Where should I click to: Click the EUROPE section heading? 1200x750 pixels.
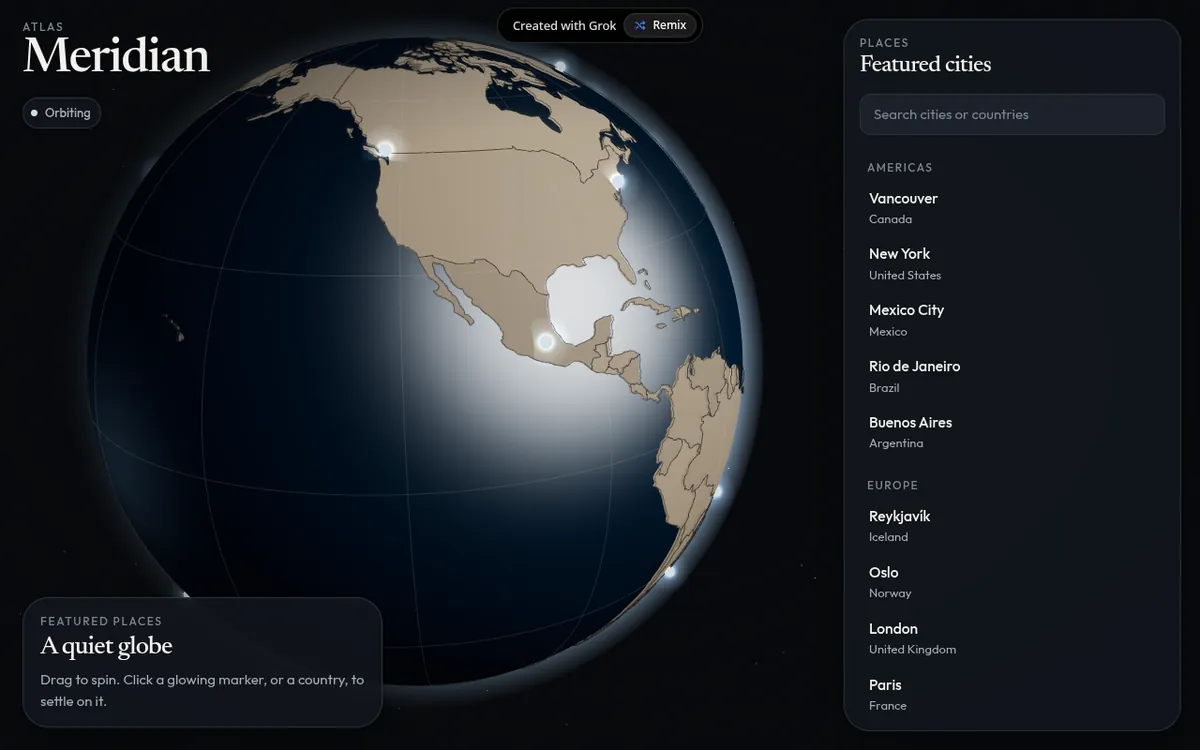tap(892, 485)
